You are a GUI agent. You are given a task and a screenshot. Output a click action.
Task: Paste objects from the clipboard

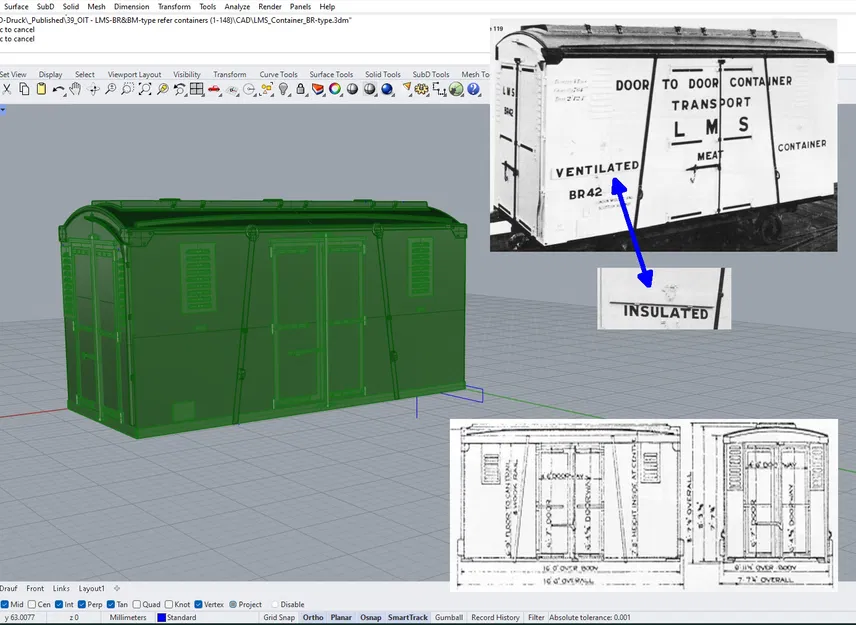point(40,89)
